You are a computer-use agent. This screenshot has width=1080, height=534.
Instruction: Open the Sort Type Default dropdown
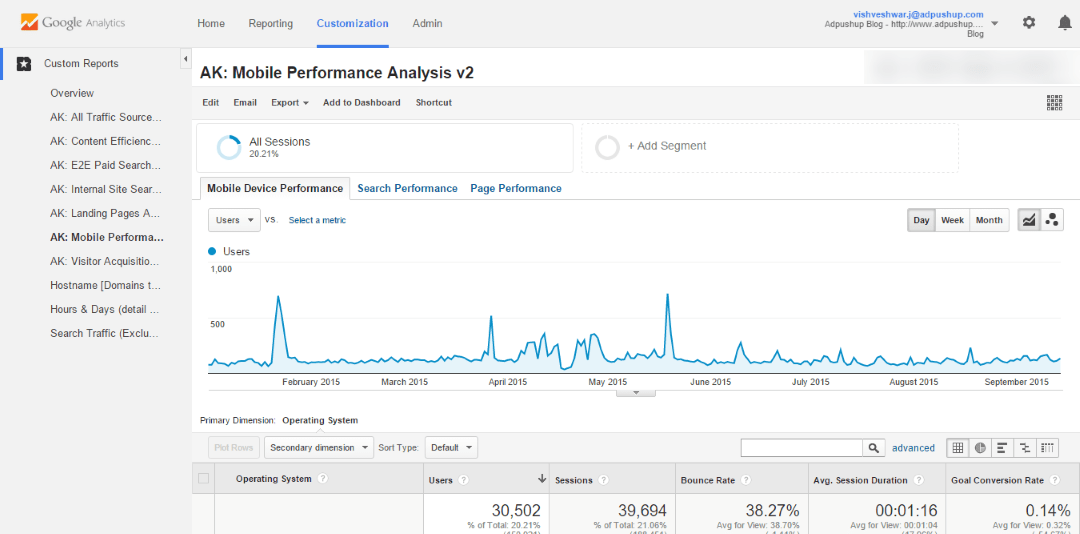click(x=451, y=448)
